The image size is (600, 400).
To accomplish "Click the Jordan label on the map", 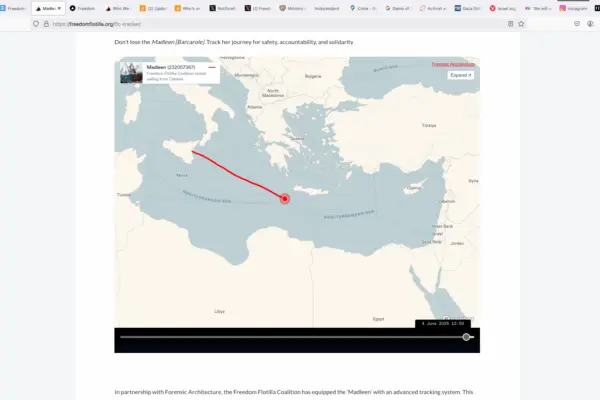I will [457, 243].
